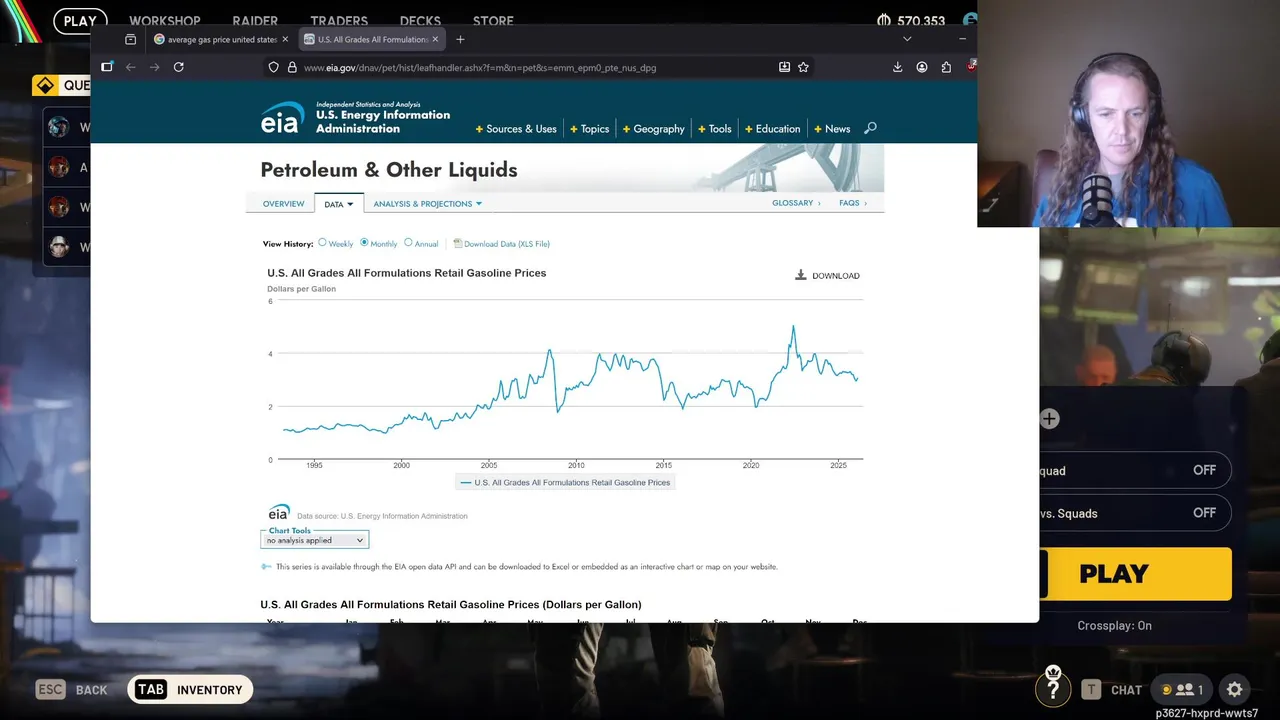Expand the Analysis & Projections dropdown
The height and width of the screenshot is (720, 1280).
click(427, 204)
